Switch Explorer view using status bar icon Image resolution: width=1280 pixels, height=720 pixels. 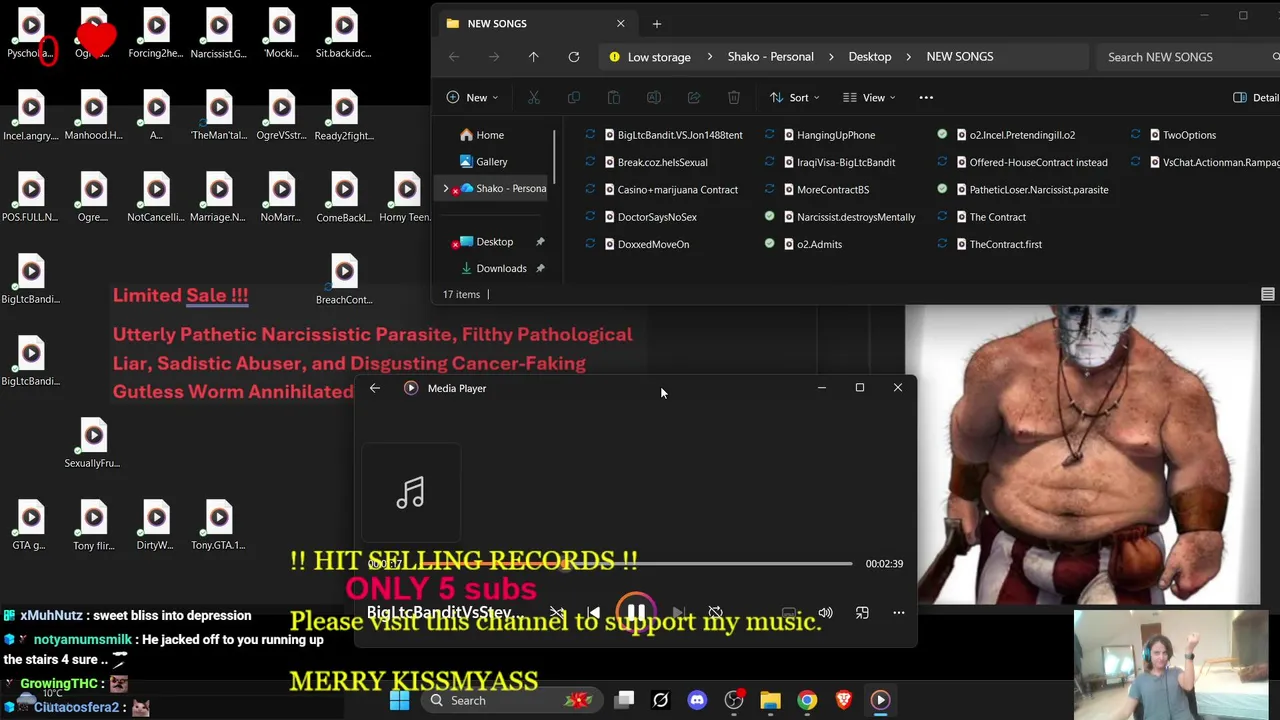click(1268, 294)
